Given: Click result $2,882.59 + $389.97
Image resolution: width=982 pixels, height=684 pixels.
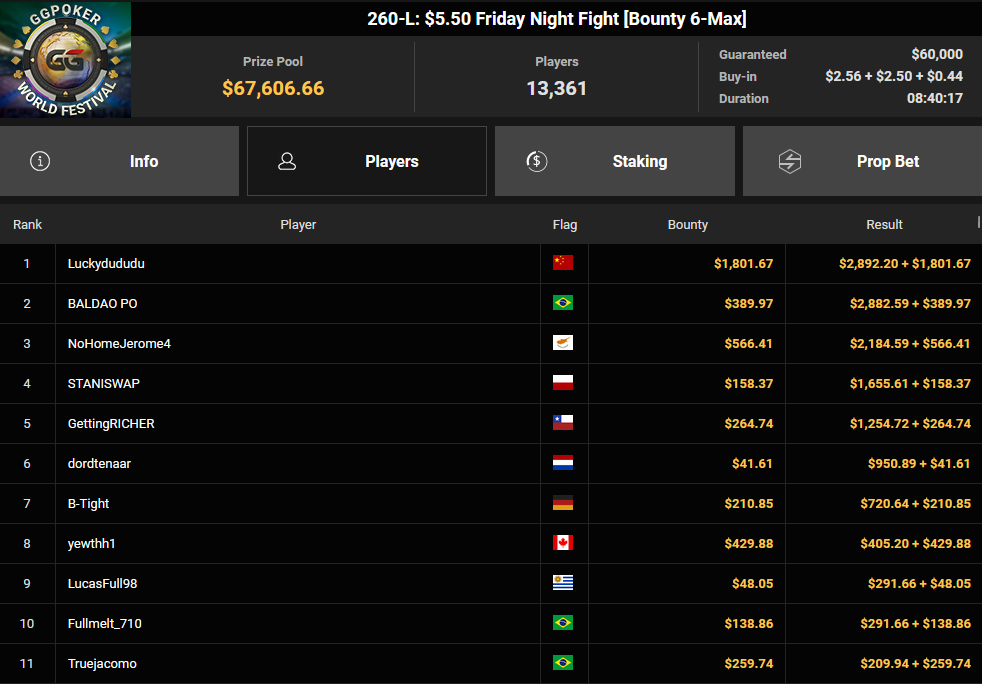Looking at the screenshot, I should click(x=910, y=304).
